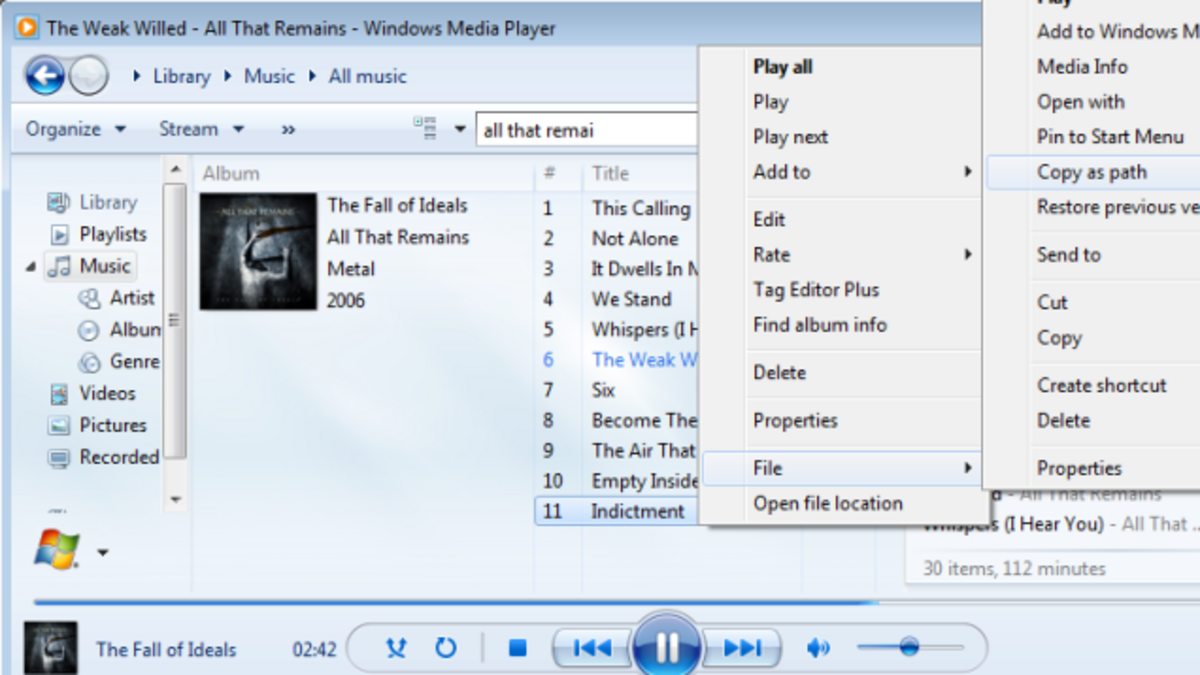This screenshot has width=1200, height=675.
Task: Pause the currently playing song
Action: [667, 648]
